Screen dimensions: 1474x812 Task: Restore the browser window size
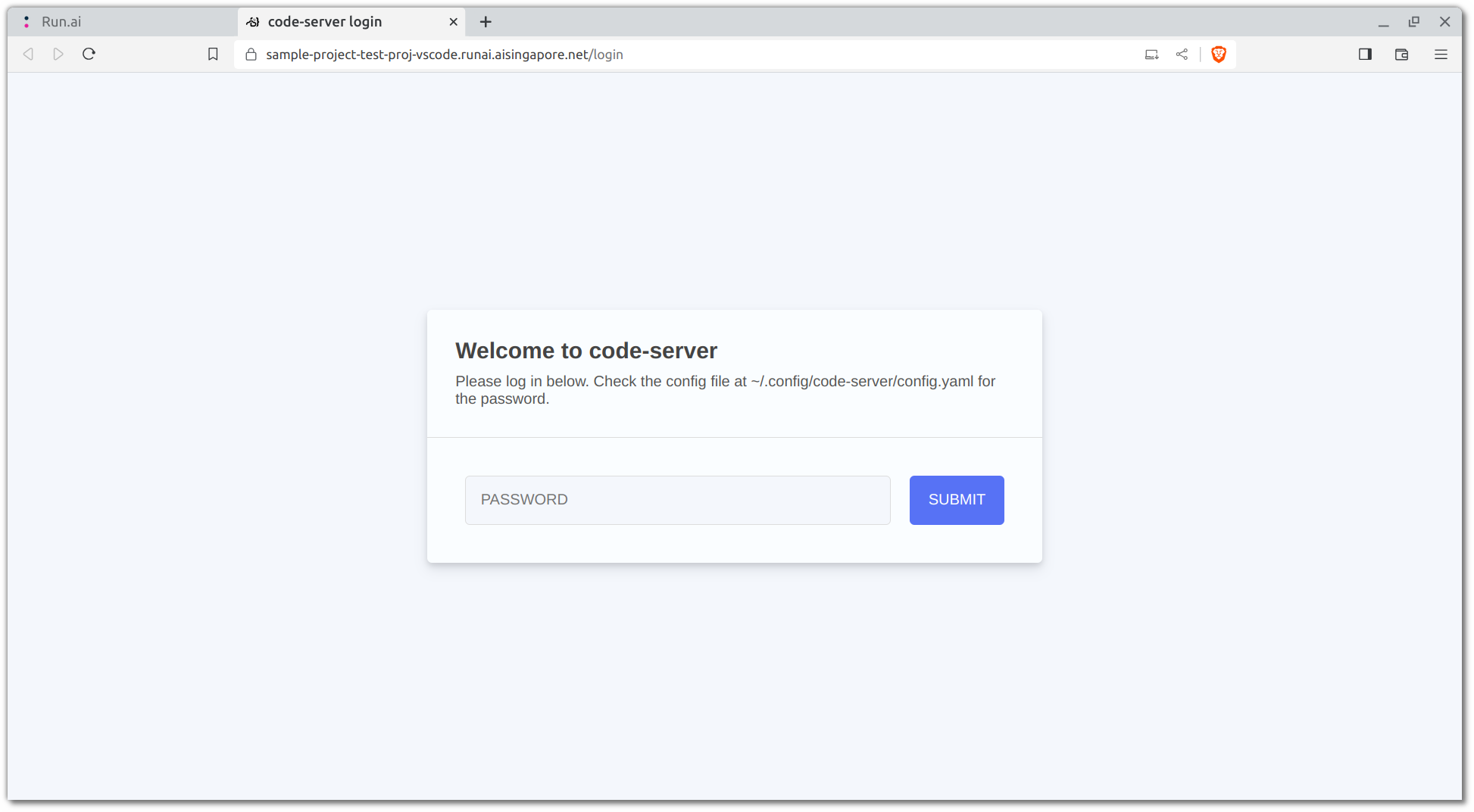1413,22
